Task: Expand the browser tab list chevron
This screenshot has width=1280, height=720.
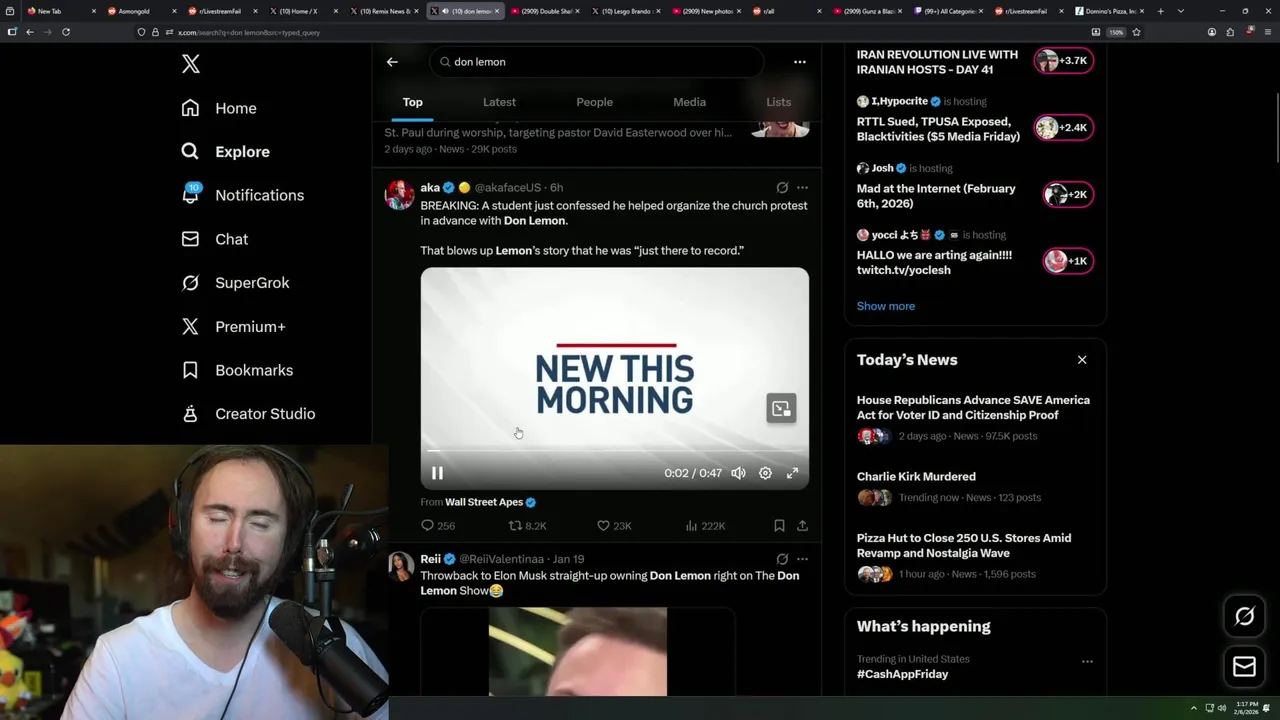Action: click(x=1181, y=11)
